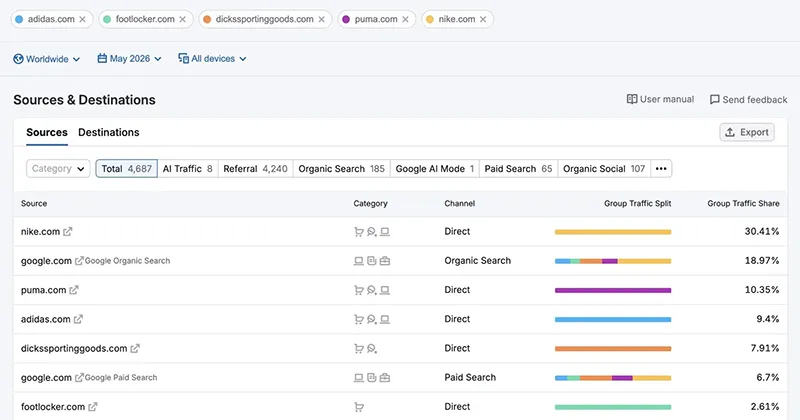Click the 18.97% traffic share value

coord(762,261)
